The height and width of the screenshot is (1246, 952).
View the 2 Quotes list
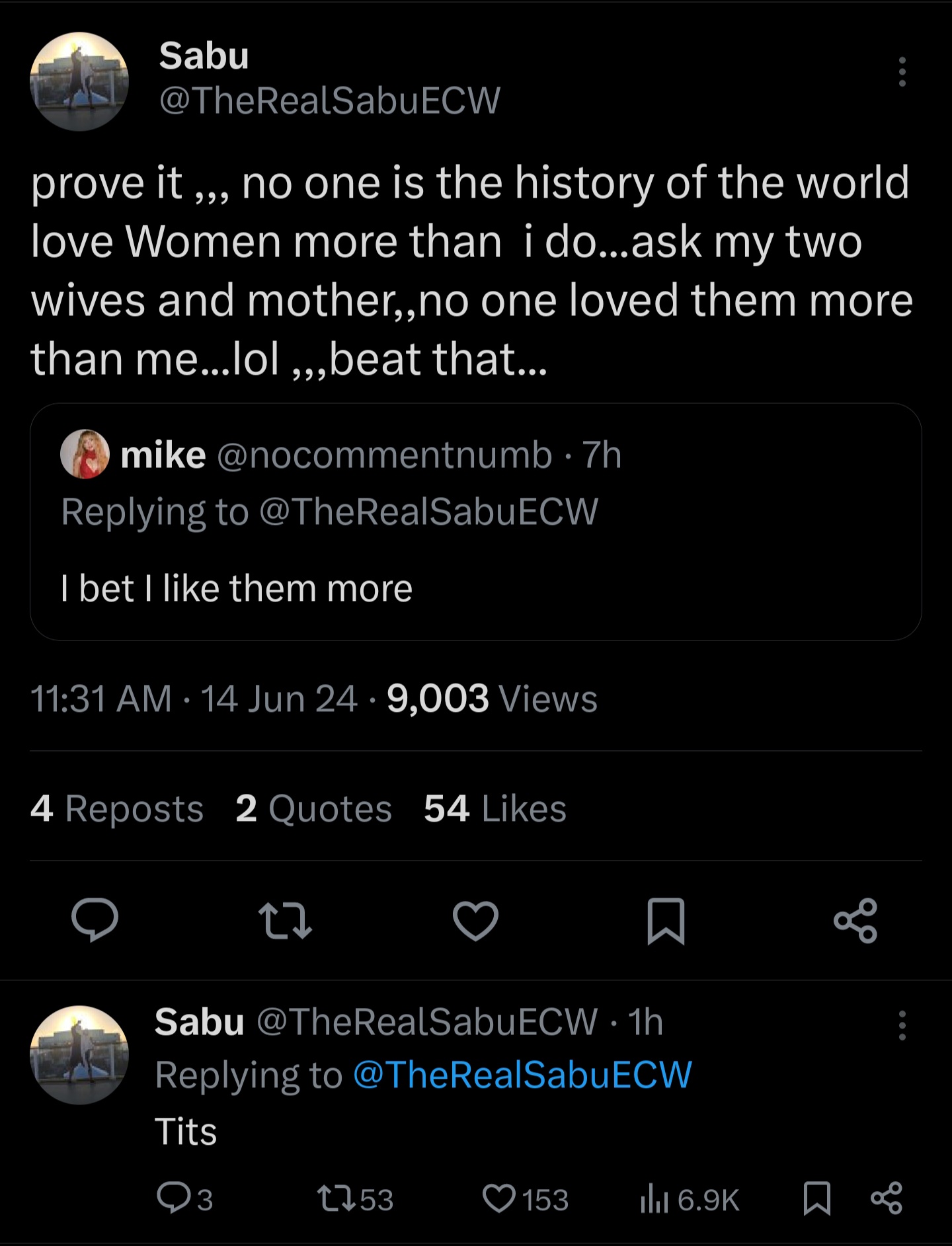[313, 808]
